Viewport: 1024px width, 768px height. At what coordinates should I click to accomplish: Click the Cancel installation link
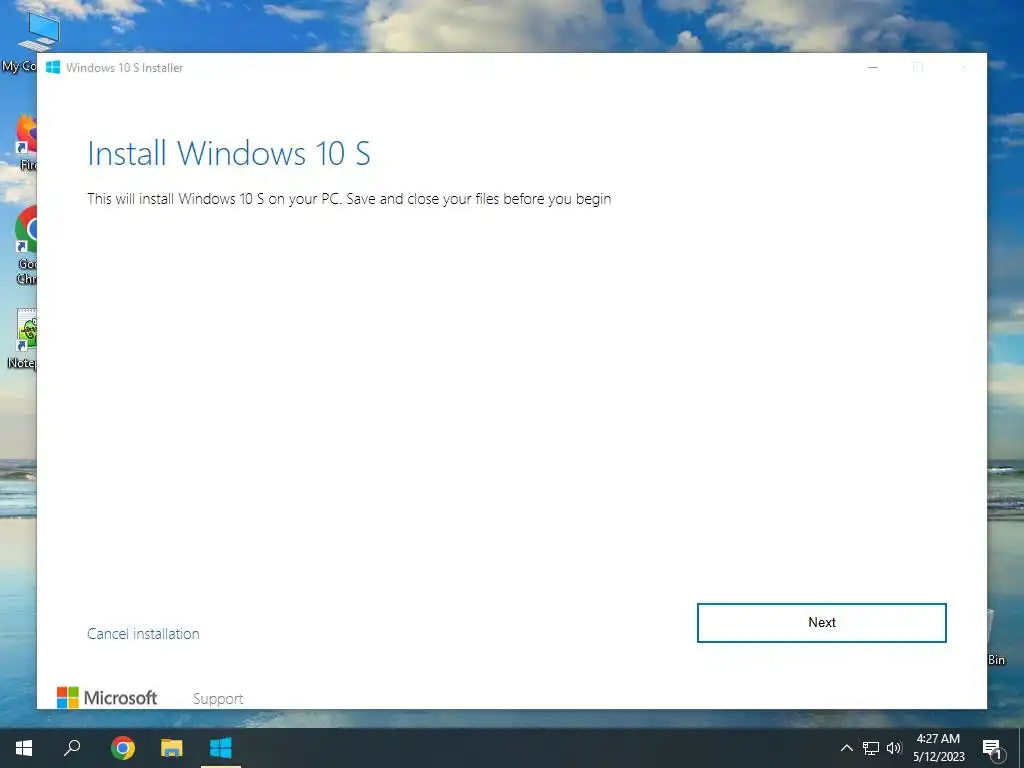143,633
